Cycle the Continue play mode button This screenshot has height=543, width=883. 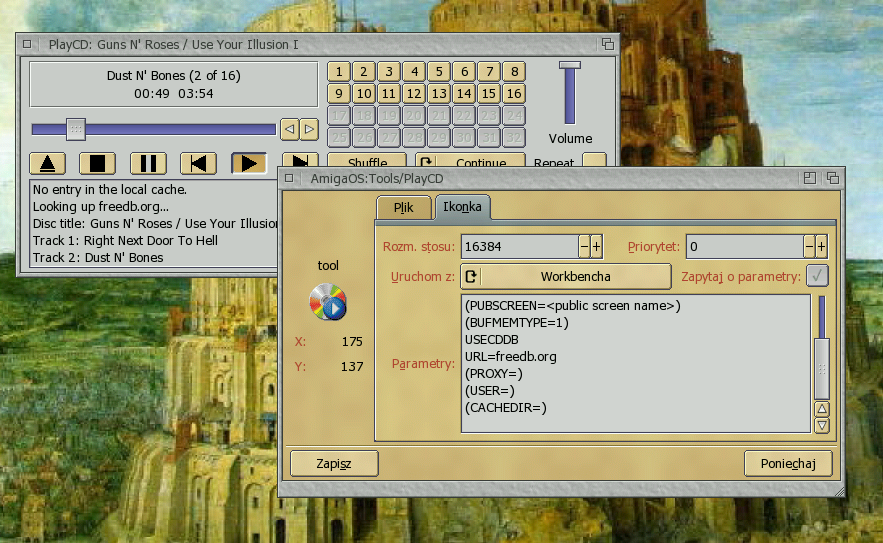coord(470,160)
